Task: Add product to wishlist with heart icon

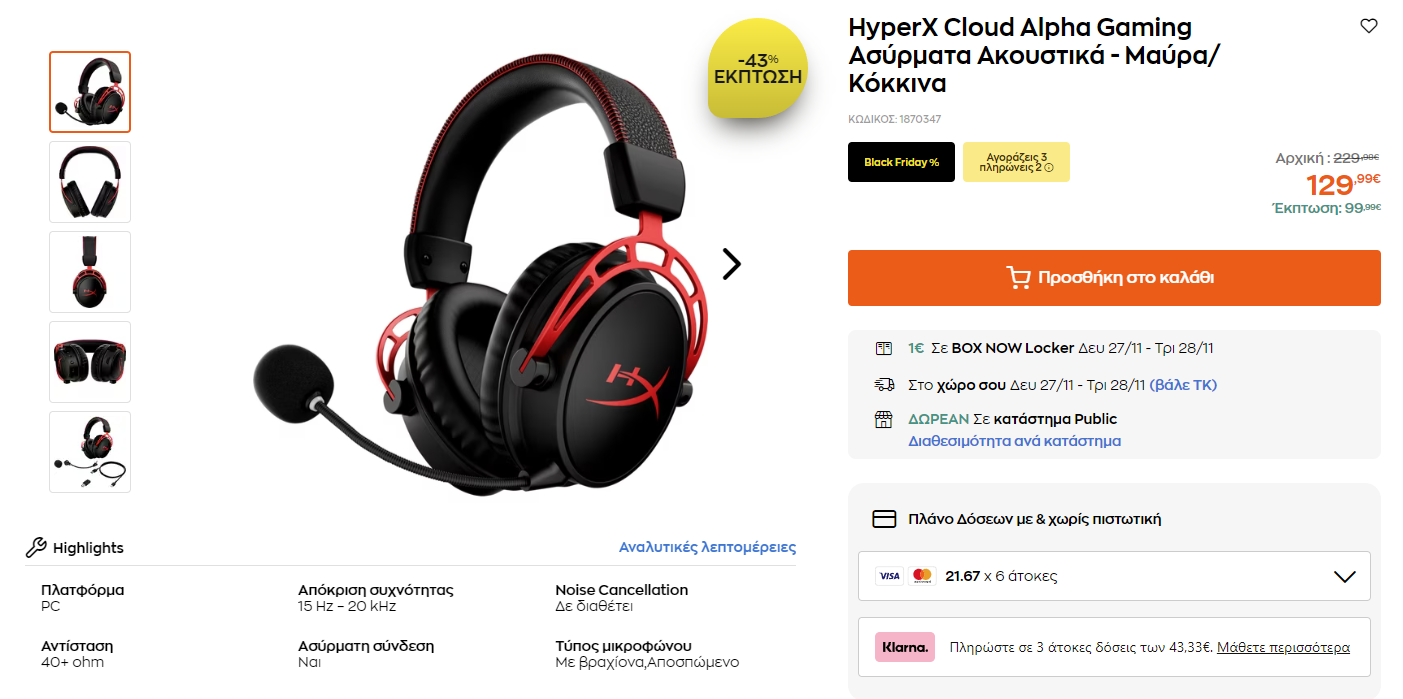Action: pos(1369,26)
